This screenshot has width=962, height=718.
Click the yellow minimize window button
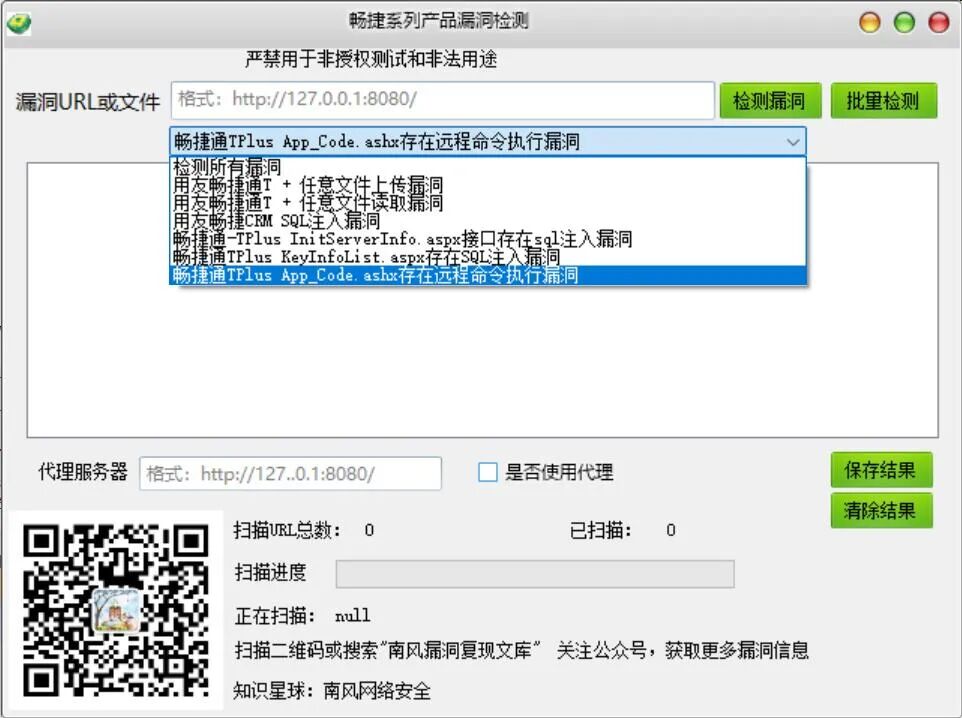(870, 22)
